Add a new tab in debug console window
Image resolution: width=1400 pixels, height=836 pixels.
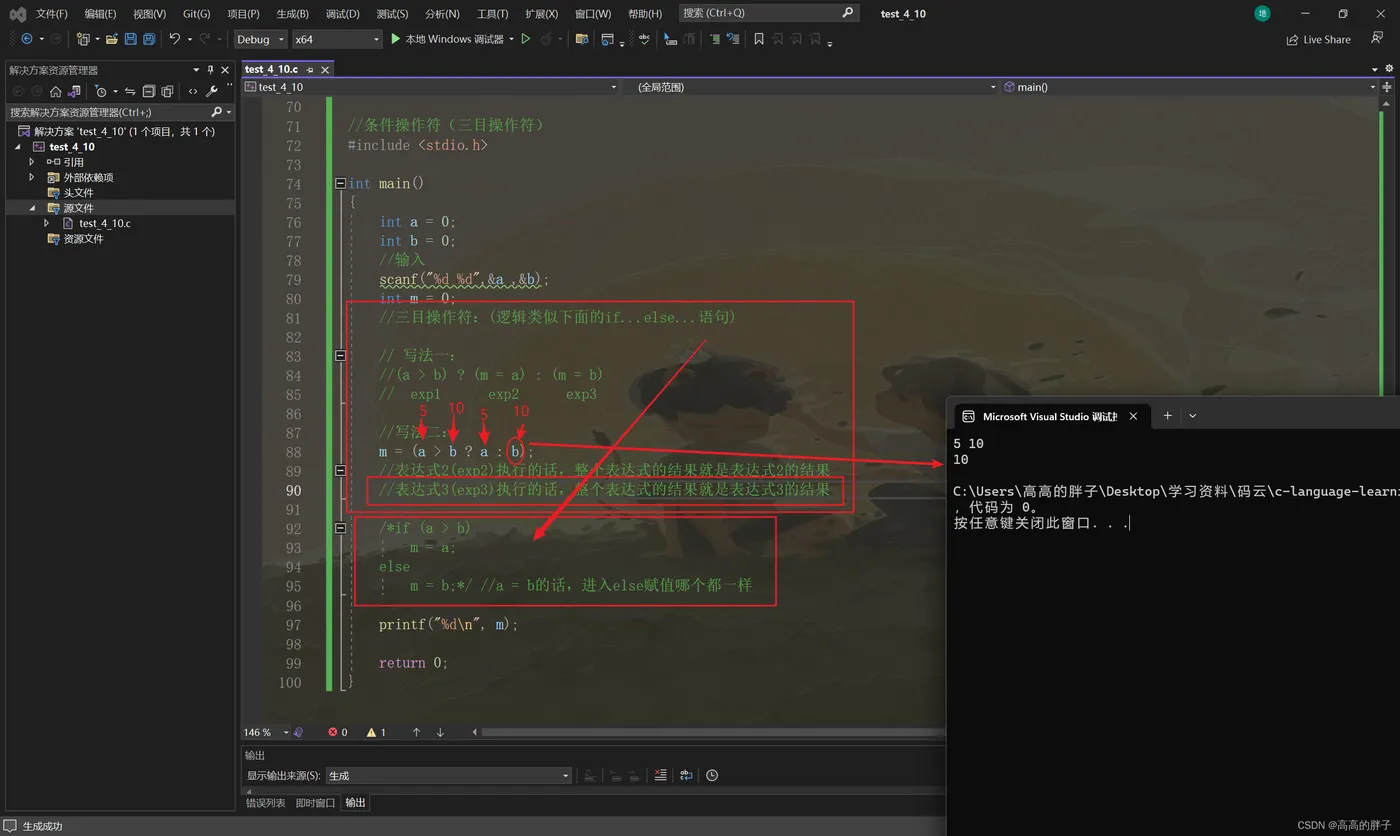(x=1167, y=416)
